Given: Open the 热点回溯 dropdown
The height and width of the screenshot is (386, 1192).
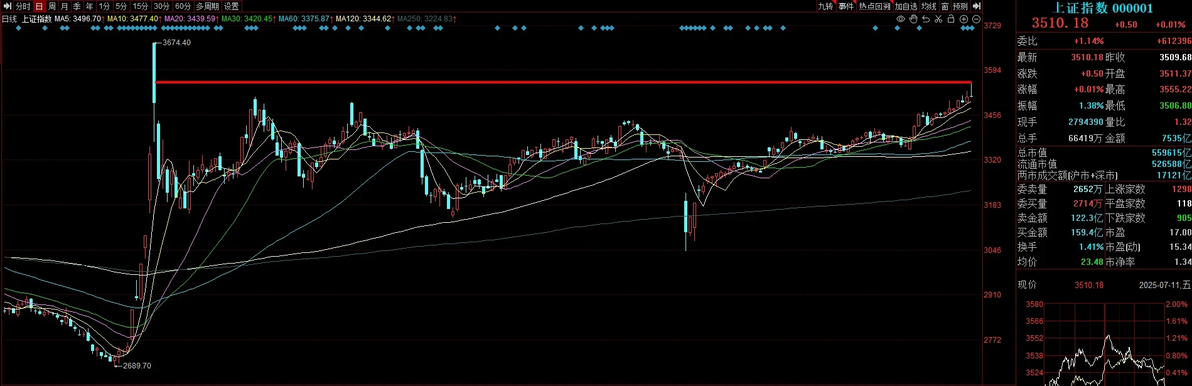Looking at the screenshot, I should (874, 6).
